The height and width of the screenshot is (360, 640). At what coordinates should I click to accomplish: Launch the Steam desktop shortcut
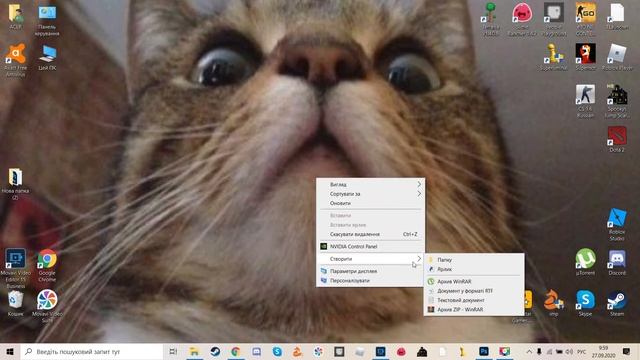click(x=617, y=302)
